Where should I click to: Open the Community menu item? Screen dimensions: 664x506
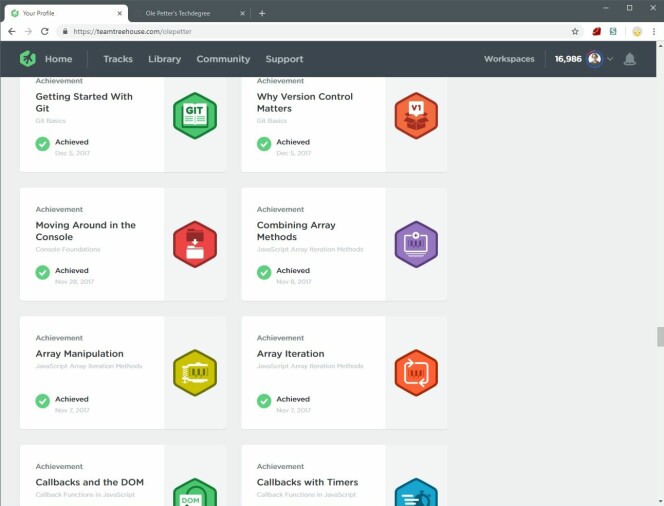click(x=223, y=59)
